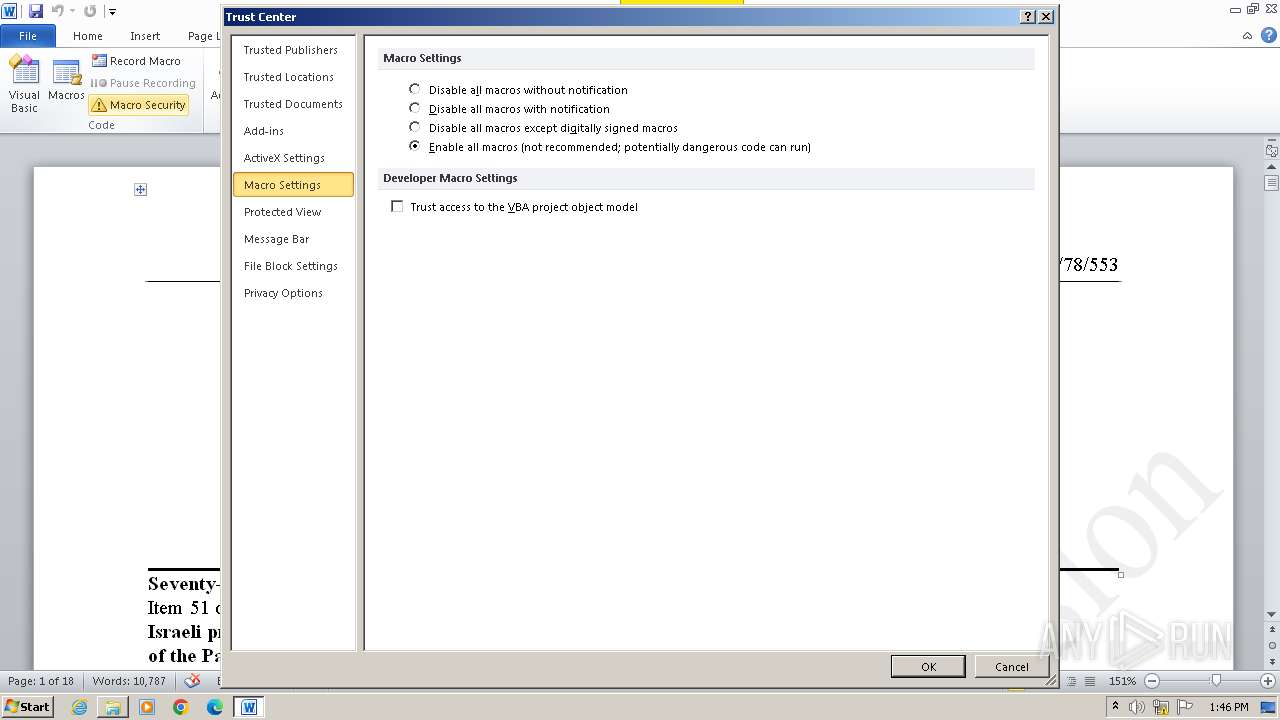Click the Trust Center help question mark
Image resolution: width=1280 pixels, height=720 pixels.
1028,17
